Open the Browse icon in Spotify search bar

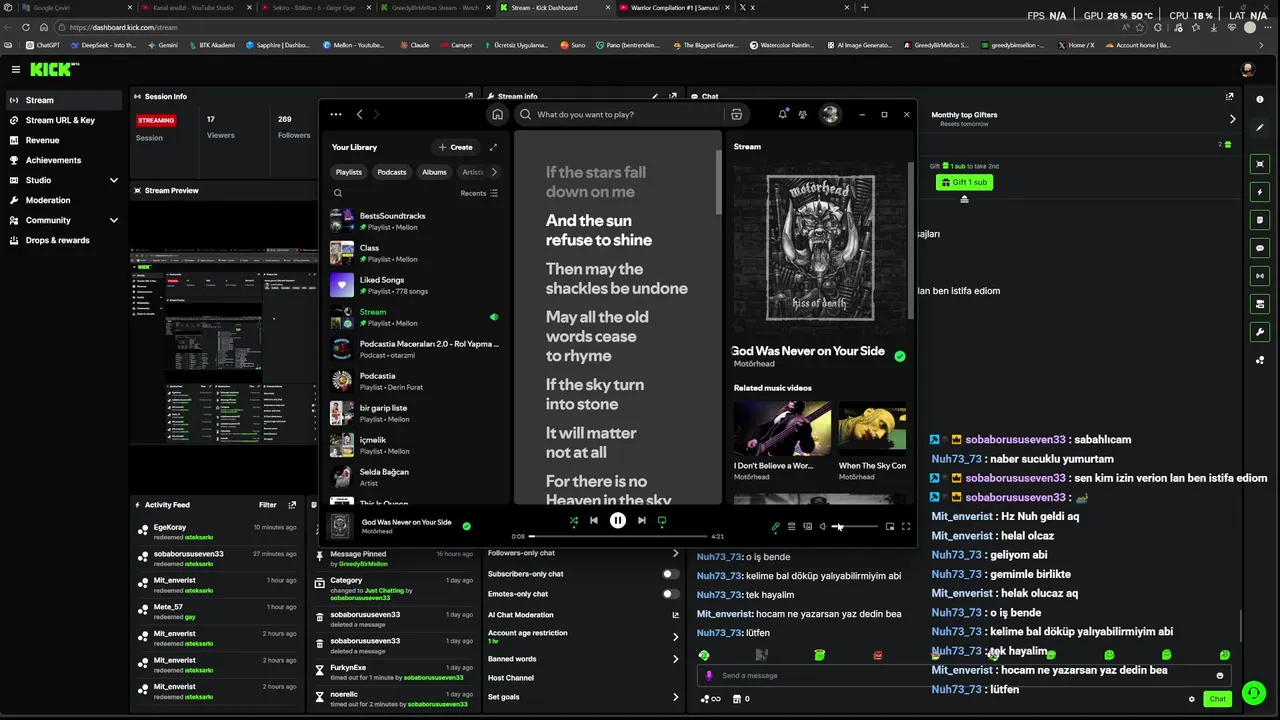[737, 114]
